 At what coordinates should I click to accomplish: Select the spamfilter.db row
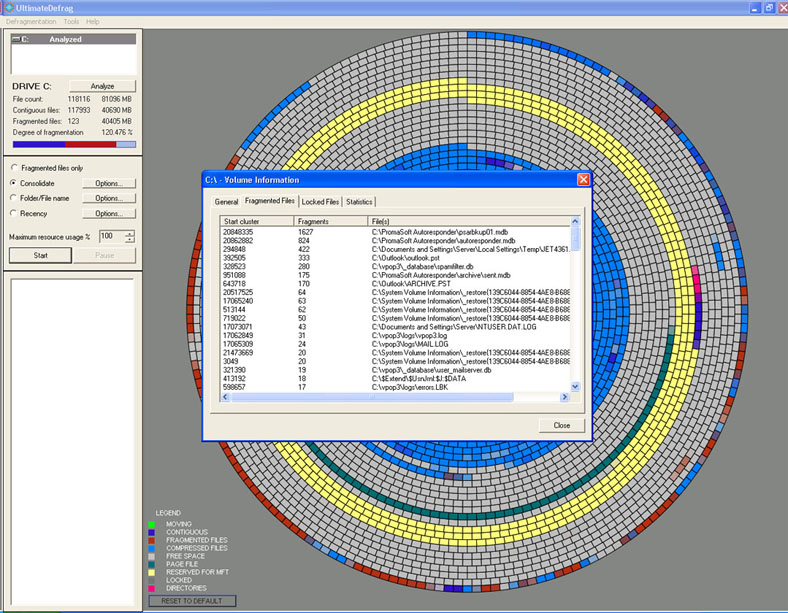pyautogui.click(x=396, y=266)
